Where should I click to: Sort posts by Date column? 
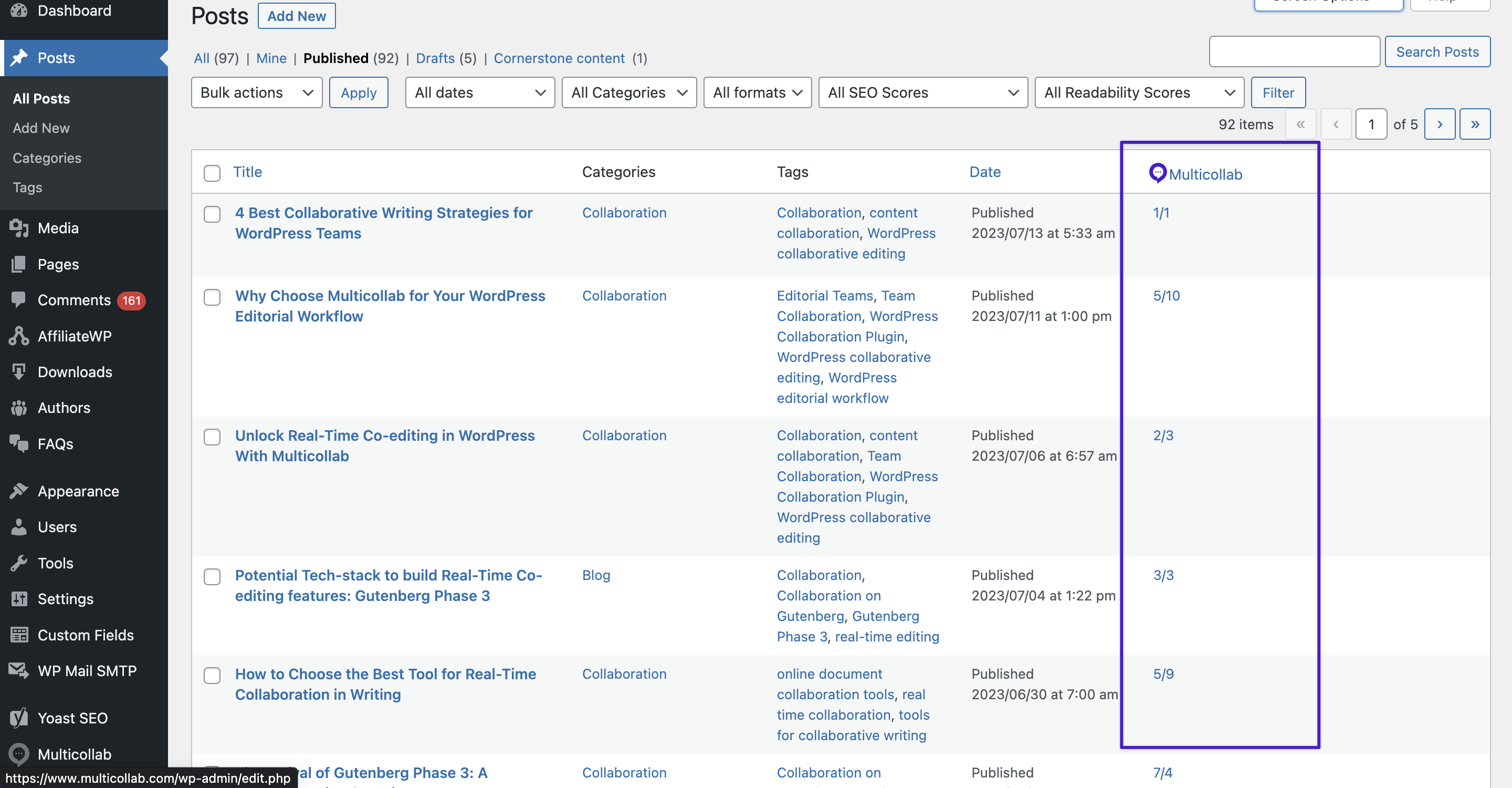pos(985,172)
